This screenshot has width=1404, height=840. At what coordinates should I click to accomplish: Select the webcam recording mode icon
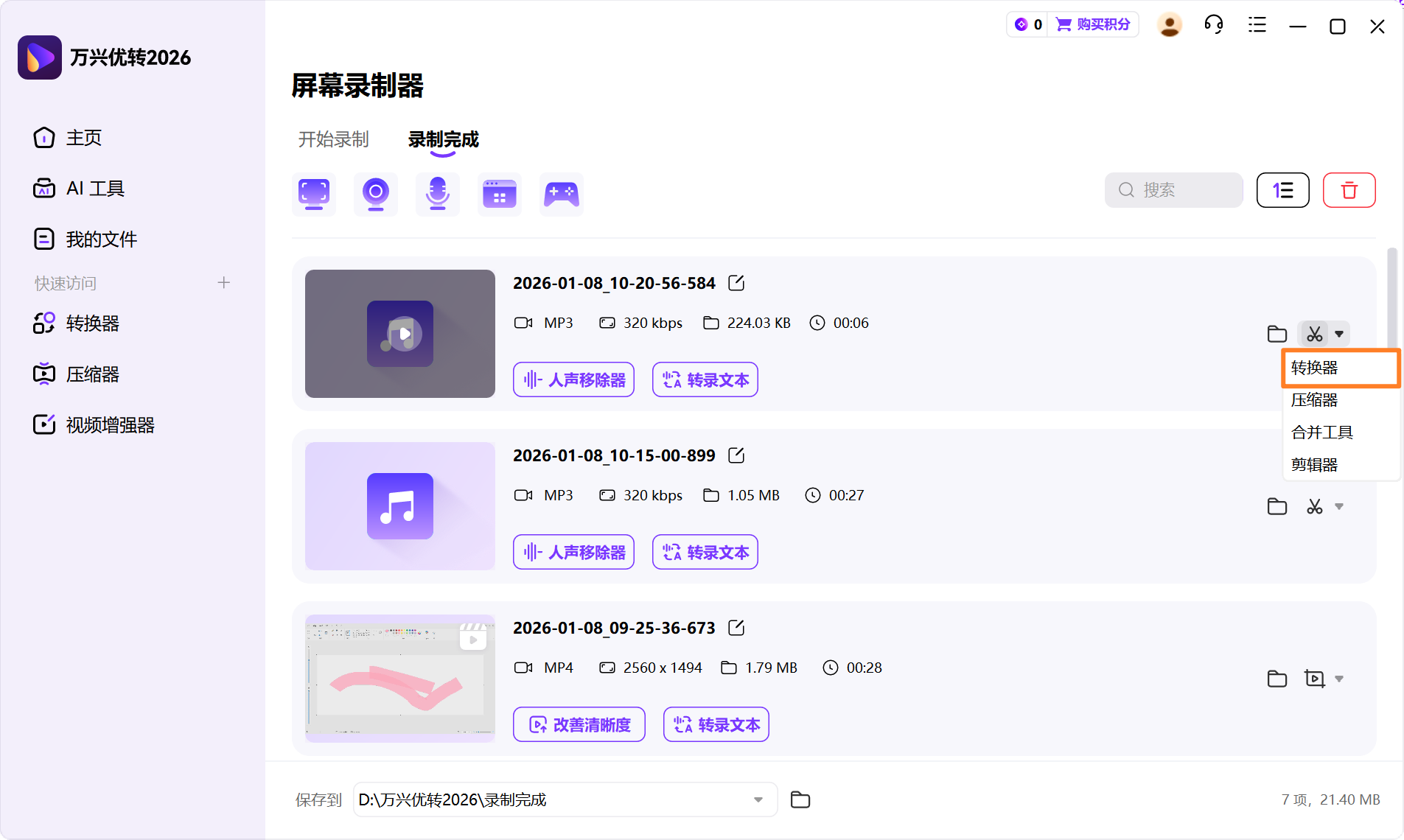click(x=375, y=194)
